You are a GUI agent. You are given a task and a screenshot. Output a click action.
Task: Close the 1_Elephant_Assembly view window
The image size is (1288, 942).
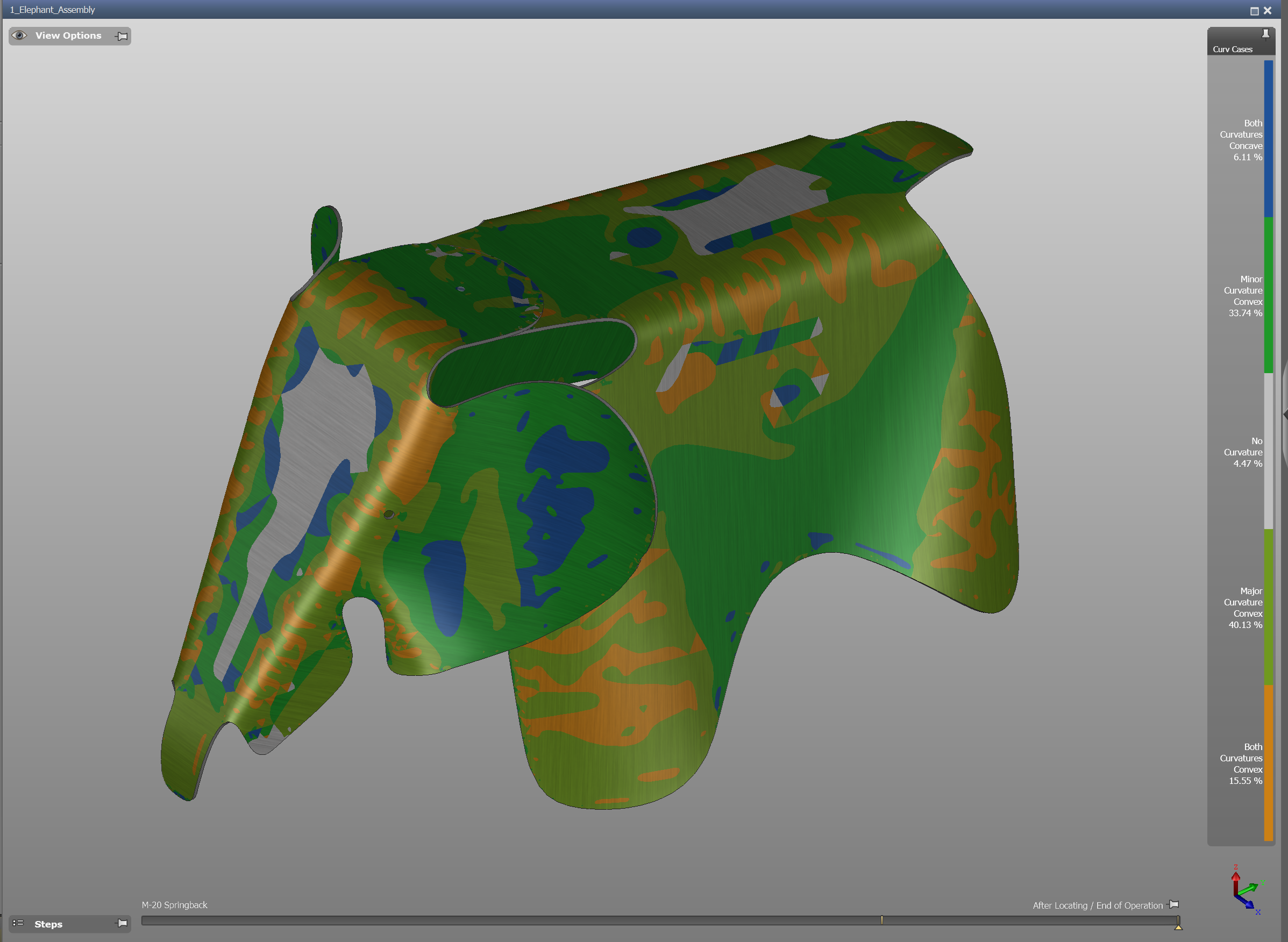pos(1268,11)
